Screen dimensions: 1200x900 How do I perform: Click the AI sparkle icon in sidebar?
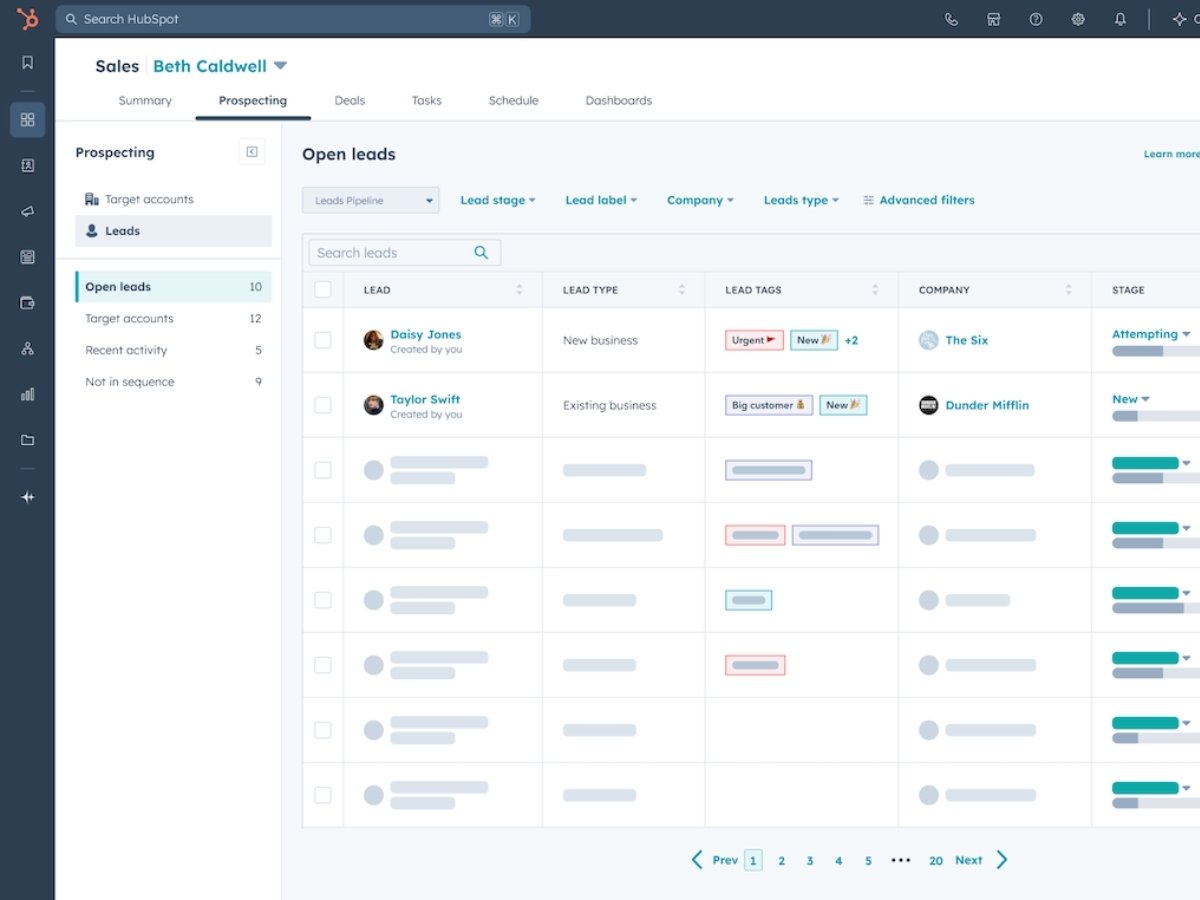click(x=27, y=497)
